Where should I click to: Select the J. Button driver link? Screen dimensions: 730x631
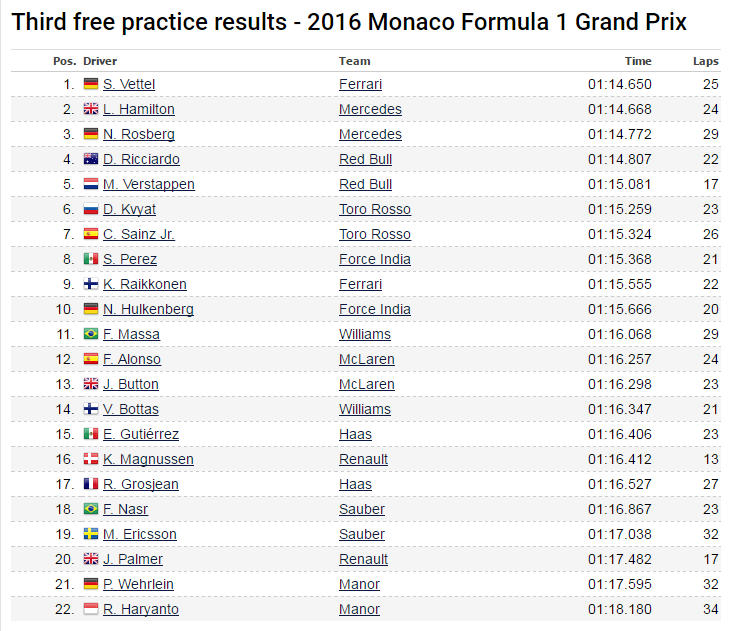[131, 384]
